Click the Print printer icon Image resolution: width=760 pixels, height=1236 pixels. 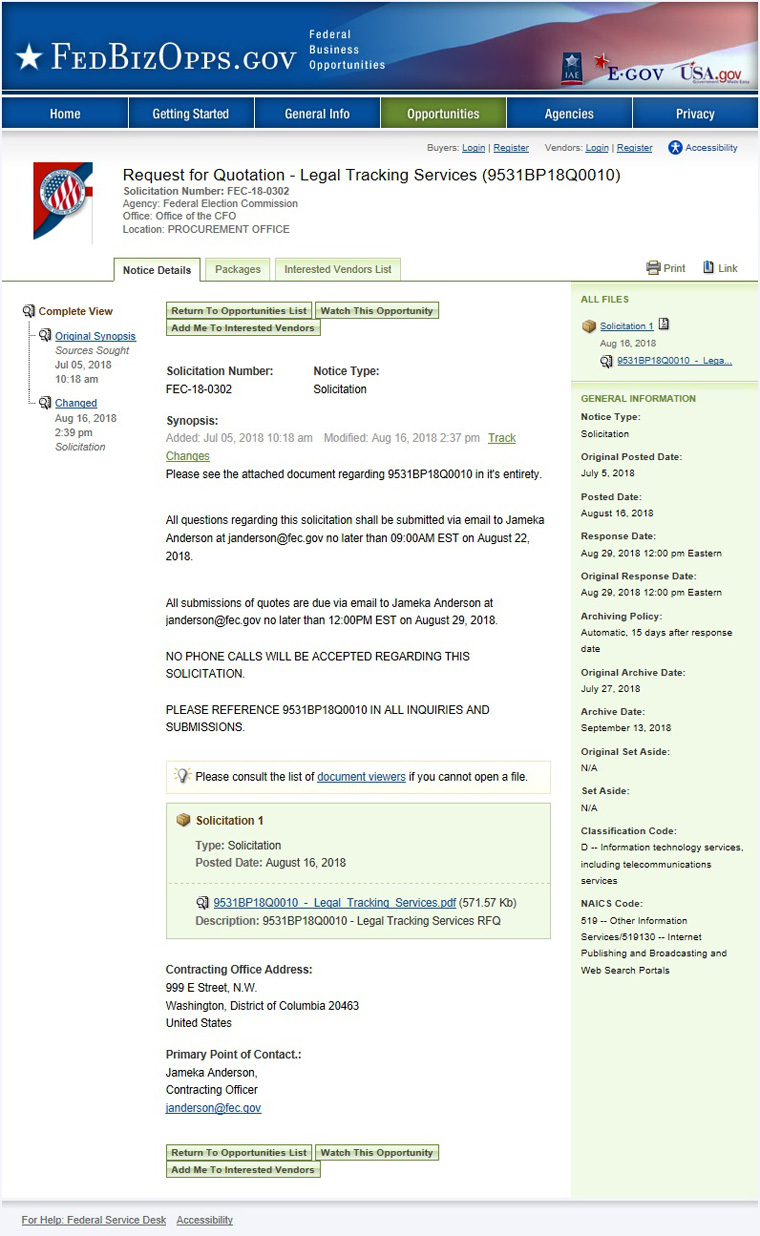tap(653, 268)
